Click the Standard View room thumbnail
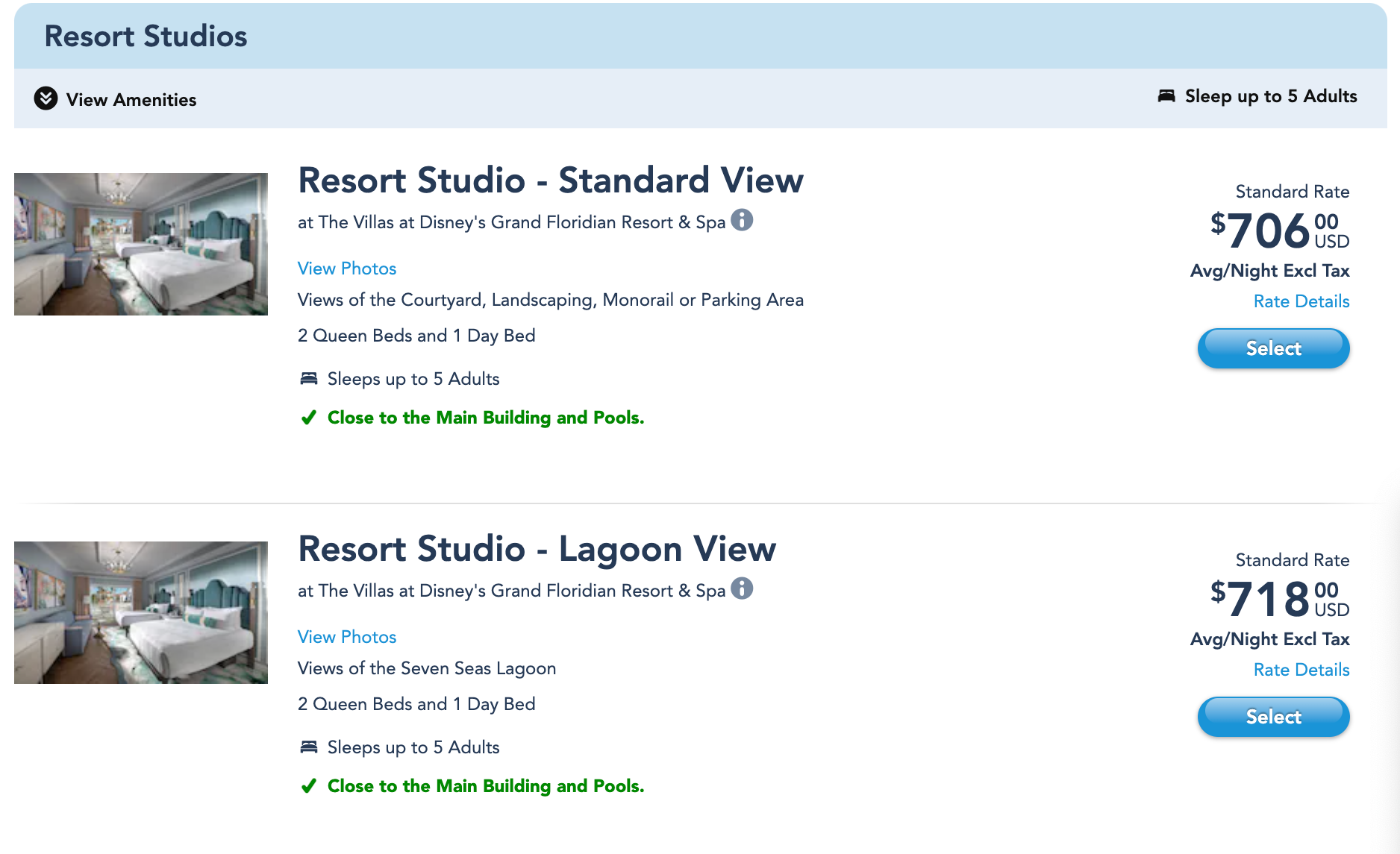 [x=141, y=244]
